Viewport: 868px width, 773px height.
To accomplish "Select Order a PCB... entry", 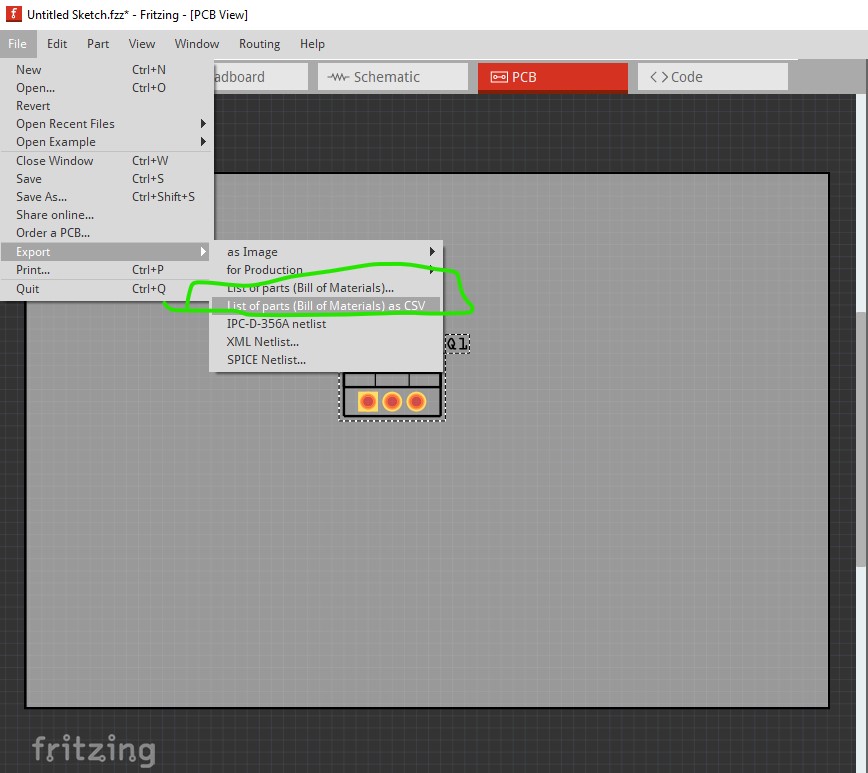I will coord(106,233).
